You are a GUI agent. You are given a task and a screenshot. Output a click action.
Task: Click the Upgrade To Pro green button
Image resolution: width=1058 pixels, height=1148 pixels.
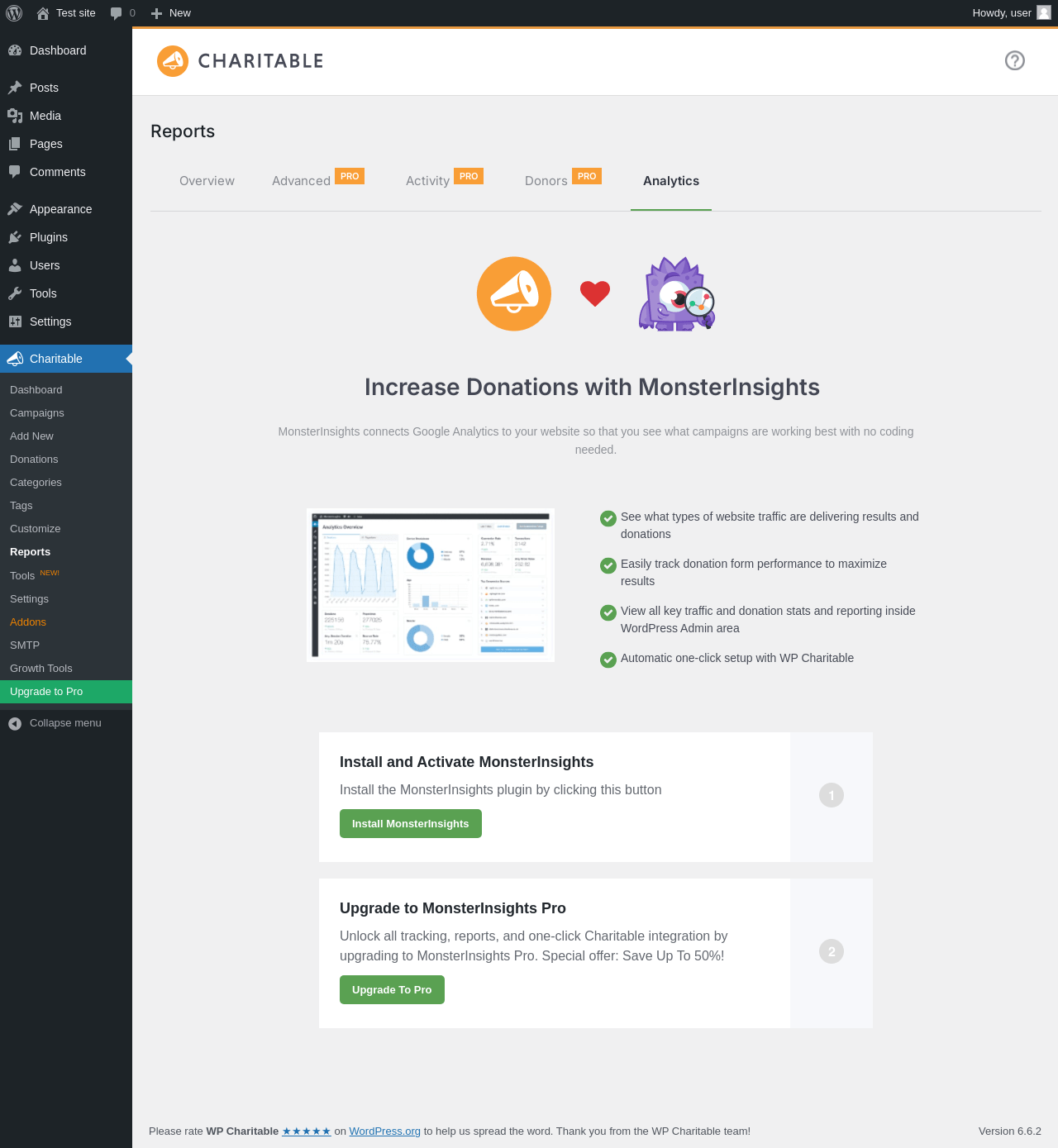[x=392, y=989]
